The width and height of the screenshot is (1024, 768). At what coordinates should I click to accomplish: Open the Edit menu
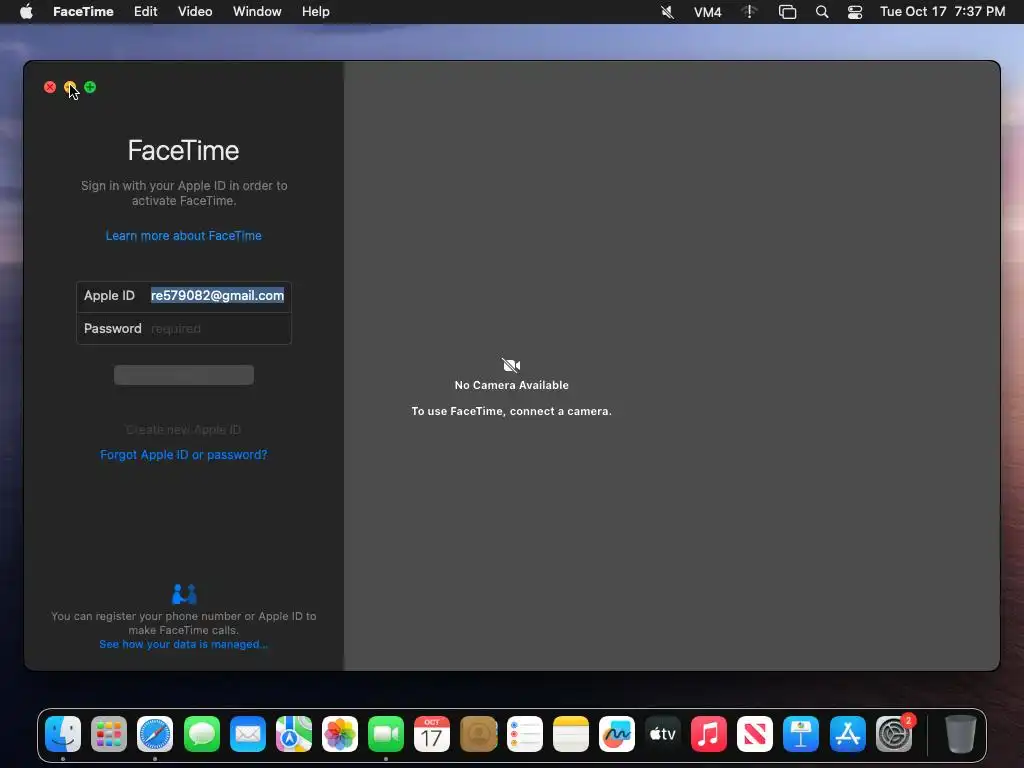(146, 12)
